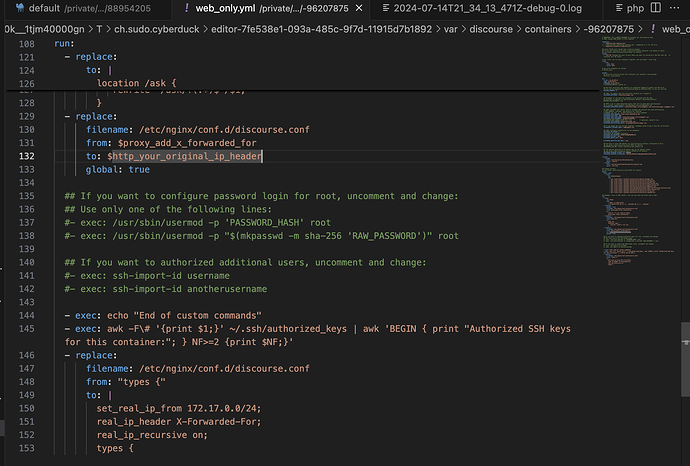
Task: Click 'authorized additional users' comment line
Action: [x=245, y=262]
